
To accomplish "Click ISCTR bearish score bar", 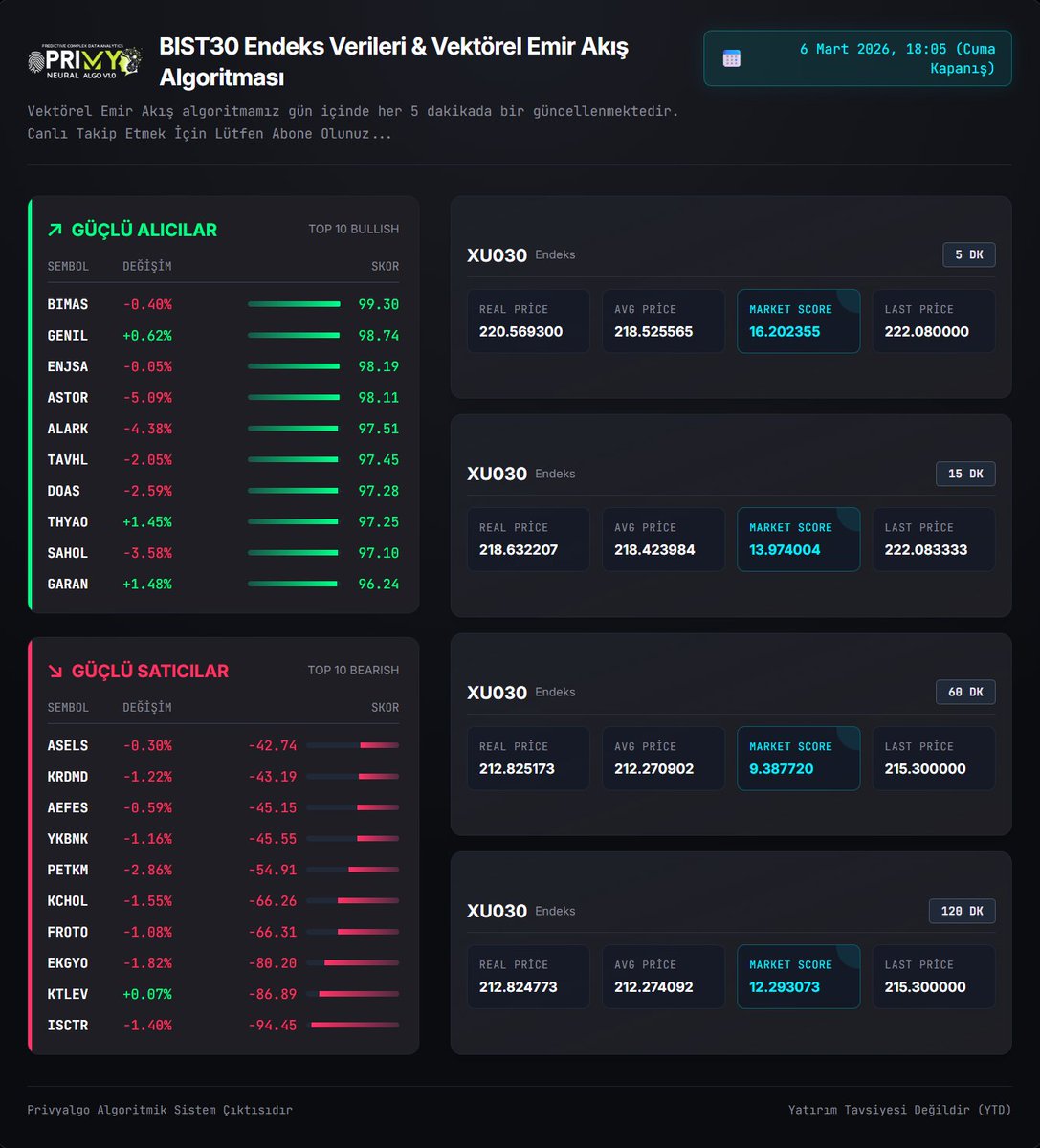I will click(353, 1025).
